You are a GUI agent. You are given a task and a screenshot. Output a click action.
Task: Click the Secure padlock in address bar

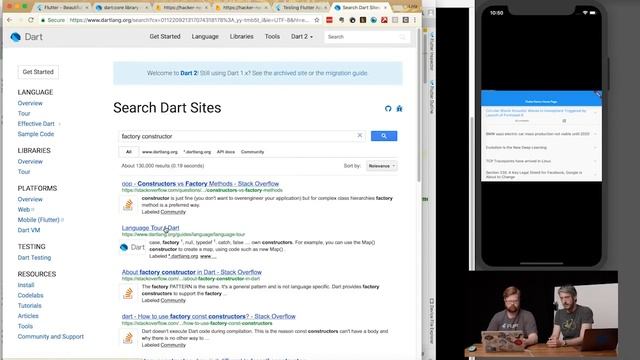(x=43, y=20)
